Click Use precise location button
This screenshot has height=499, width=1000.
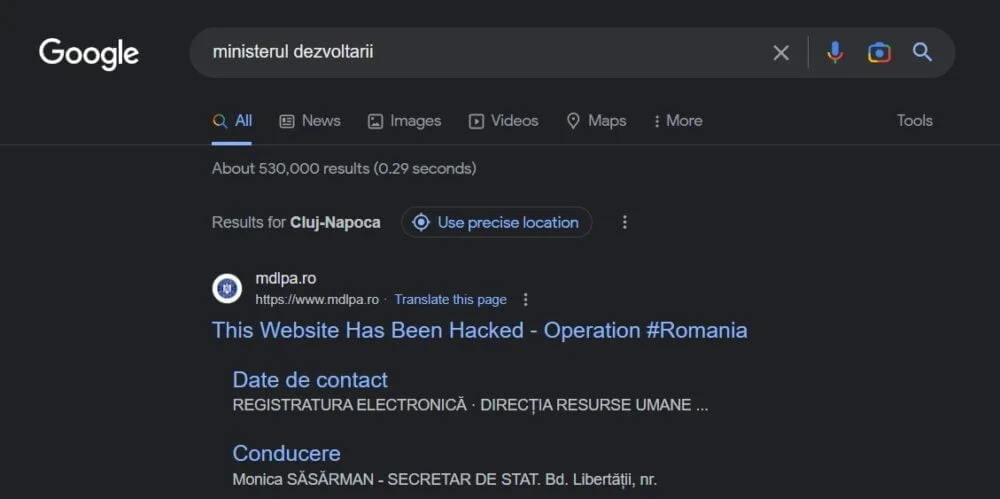coord(496,222)
